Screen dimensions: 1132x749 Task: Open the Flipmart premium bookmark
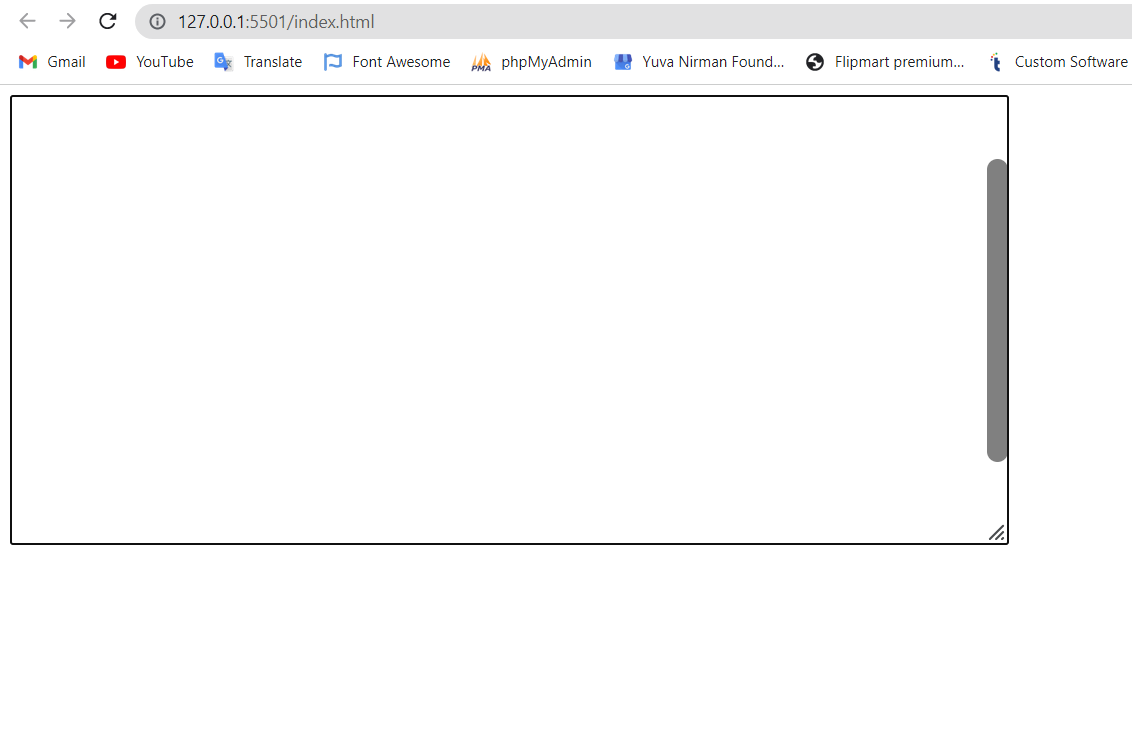(x=884, y=61)
